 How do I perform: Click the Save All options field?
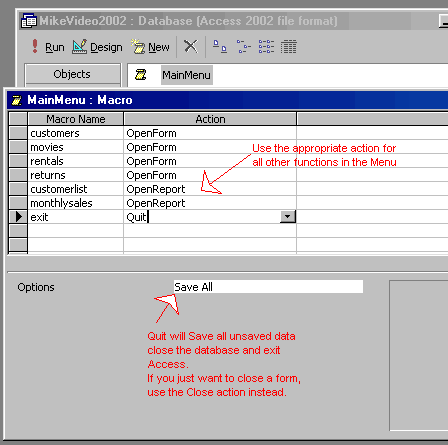[x=268, y=287]
